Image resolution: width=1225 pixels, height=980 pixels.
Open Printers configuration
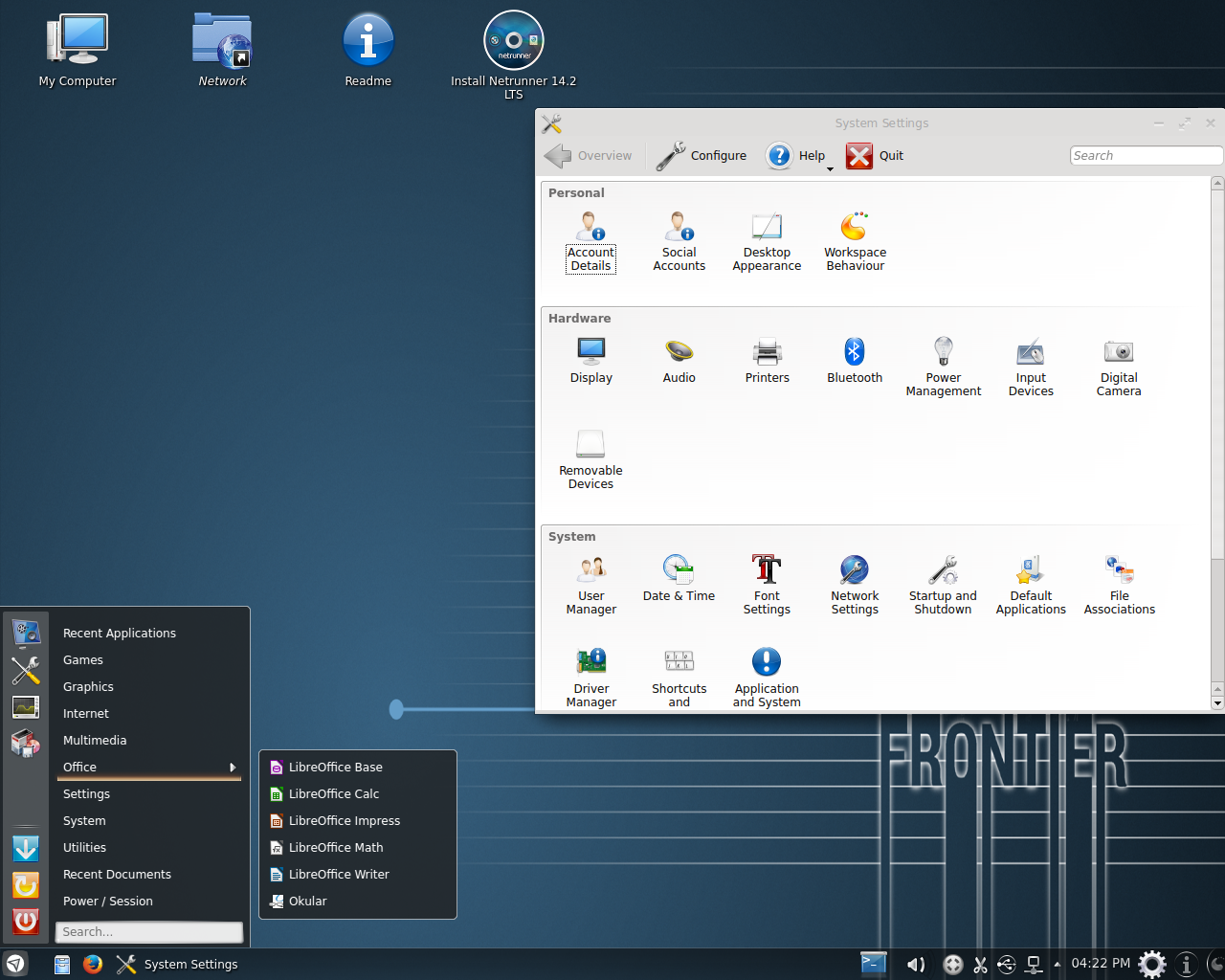768,360
